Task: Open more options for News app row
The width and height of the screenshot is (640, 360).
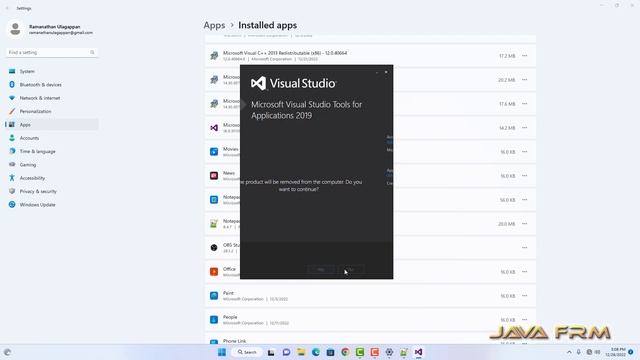Action: point(524,176)
